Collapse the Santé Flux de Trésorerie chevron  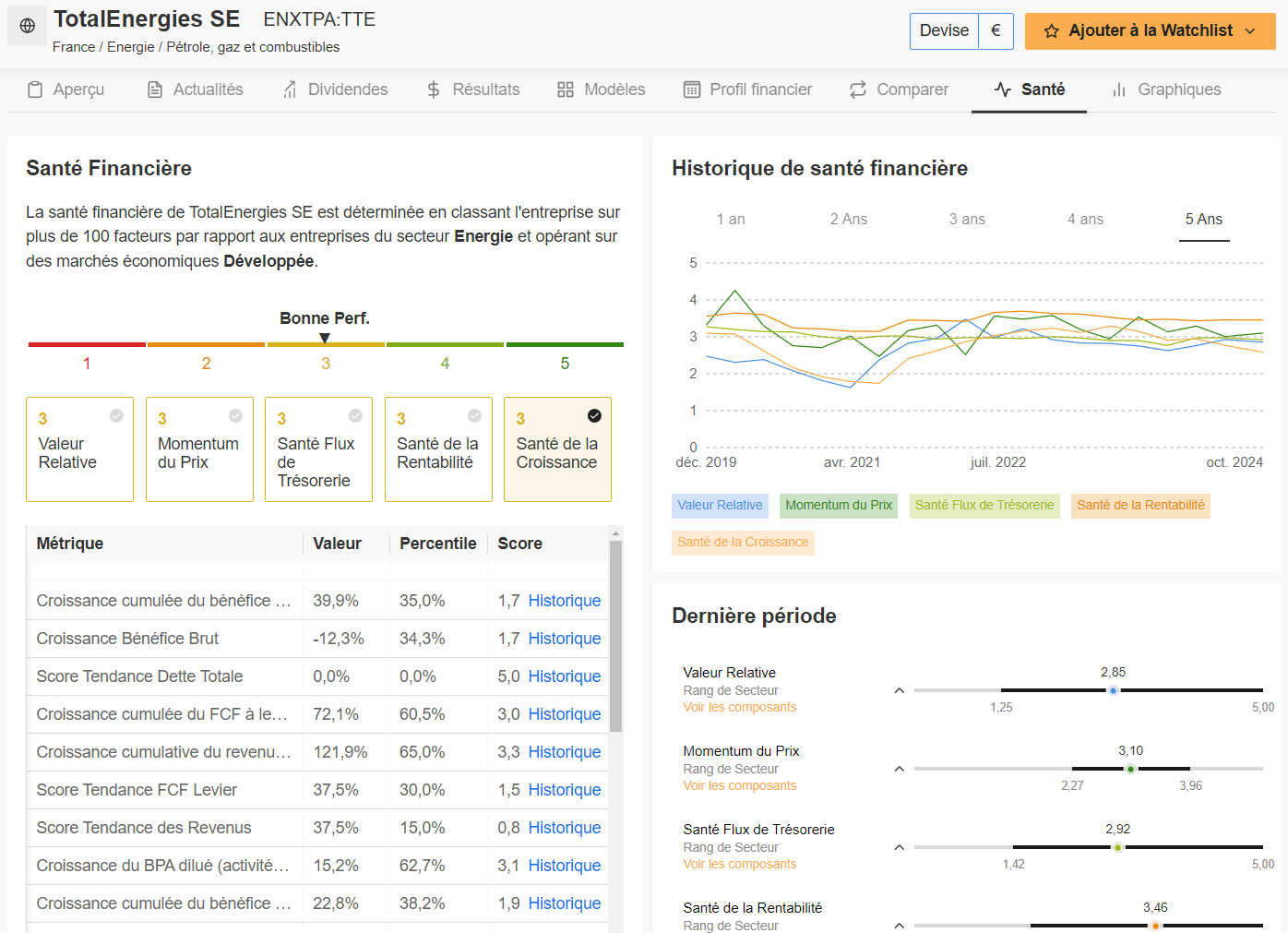click(x=899, y=847)
